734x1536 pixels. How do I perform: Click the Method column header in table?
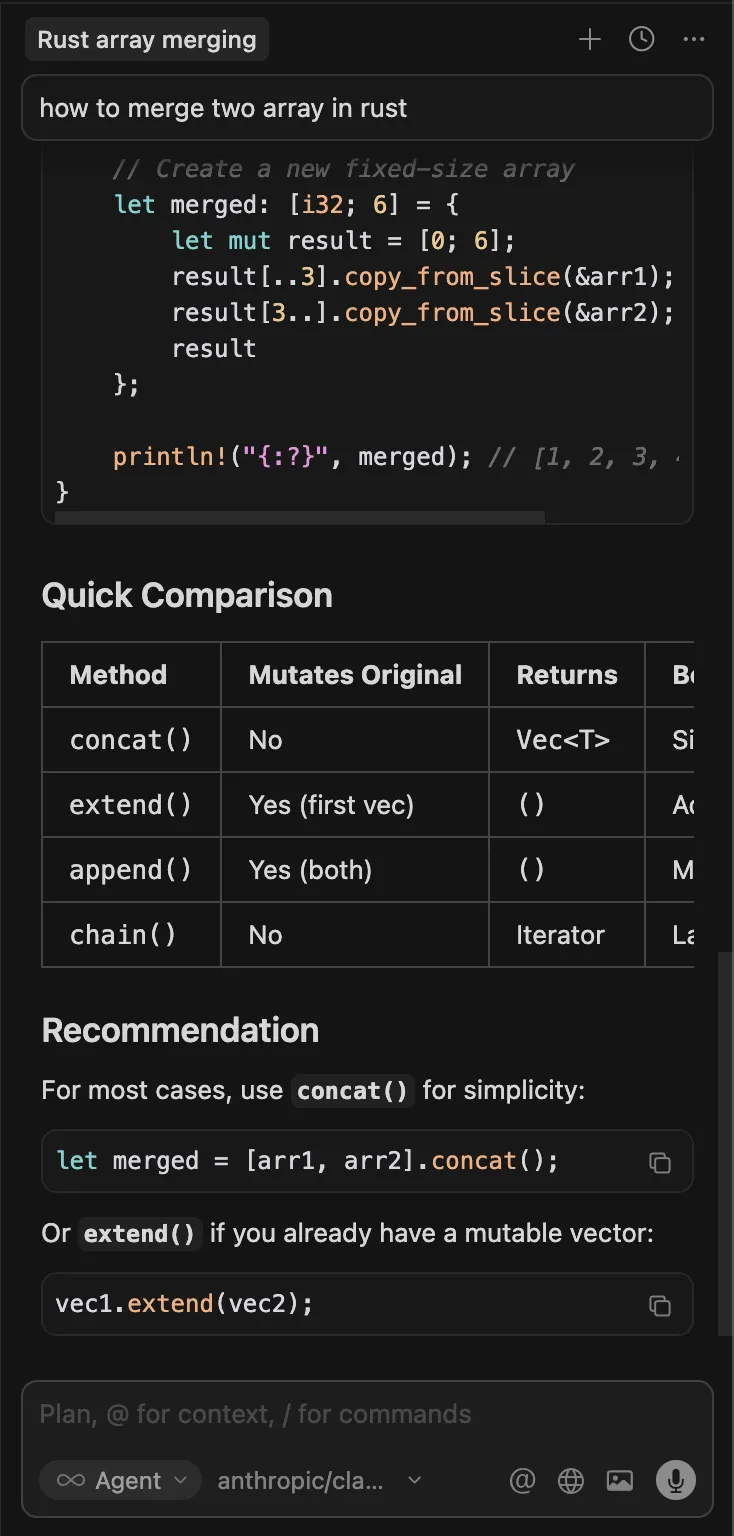tap(118, 675)
